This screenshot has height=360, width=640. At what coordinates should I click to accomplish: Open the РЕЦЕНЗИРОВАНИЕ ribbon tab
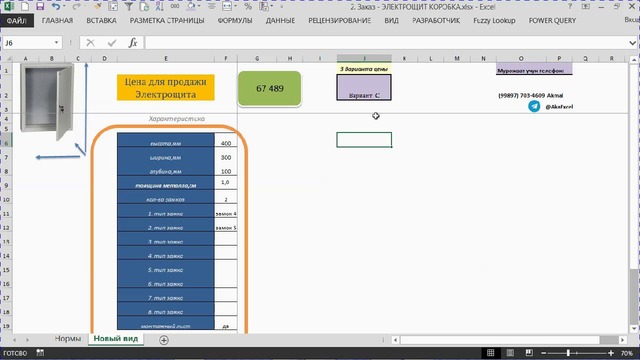click(339, 20)
